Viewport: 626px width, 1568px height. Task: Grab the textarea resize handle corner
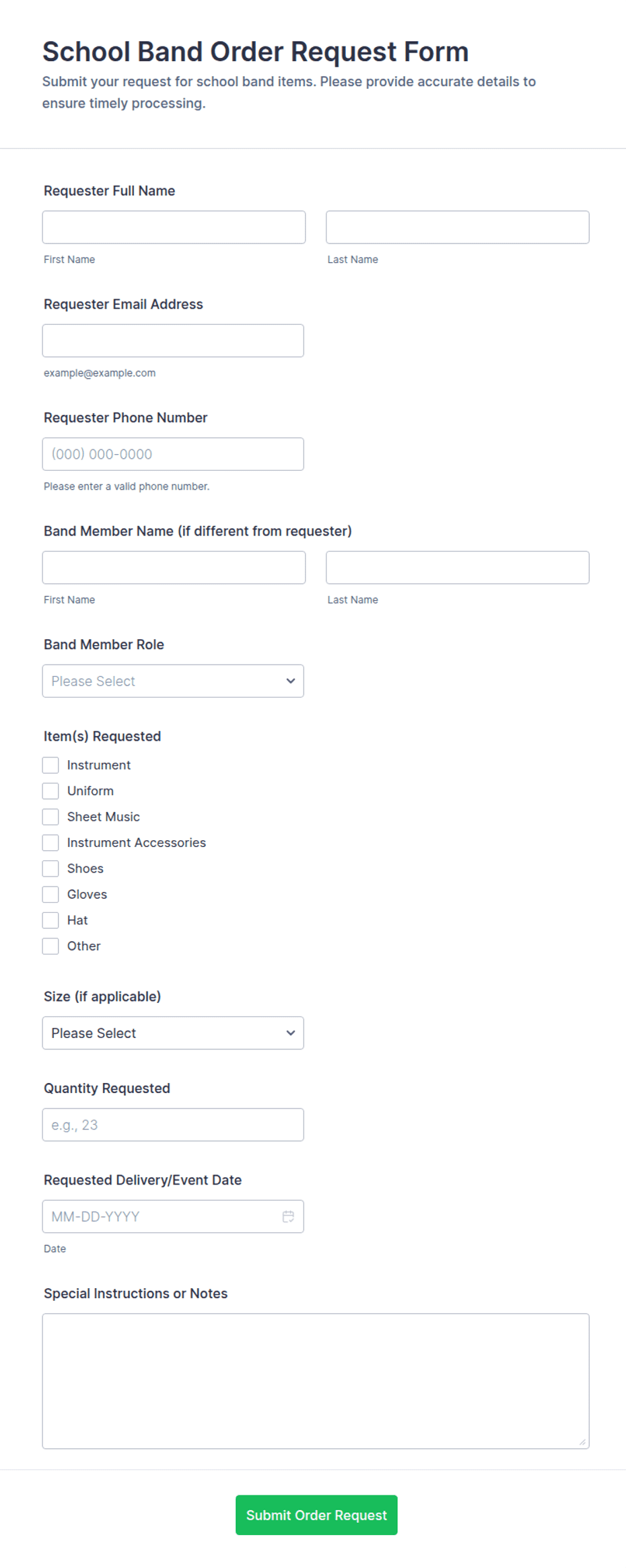pos(582,1442)
